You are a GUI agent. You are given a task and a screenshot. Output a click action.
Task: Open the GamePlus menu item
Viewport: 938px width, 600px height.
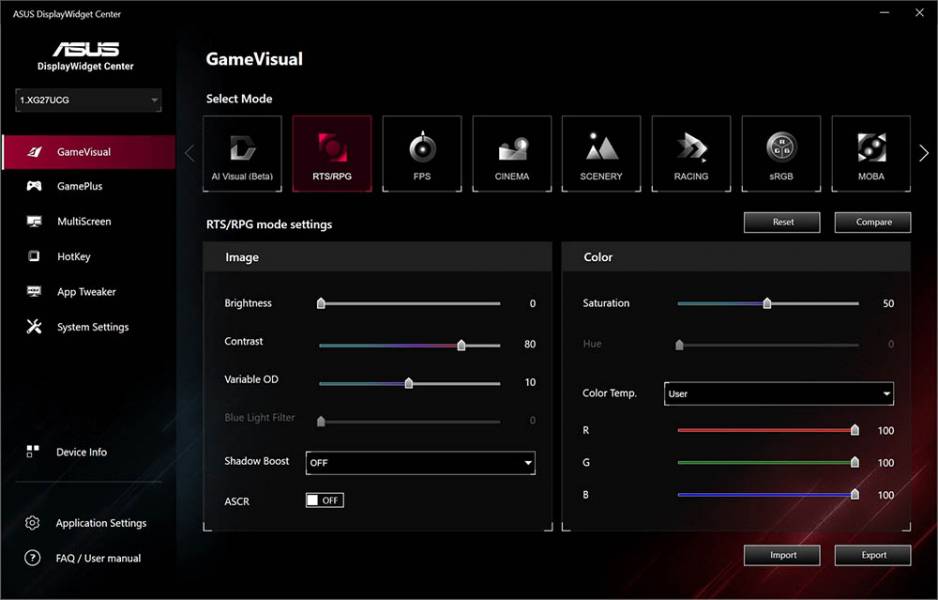click(80, 186)
